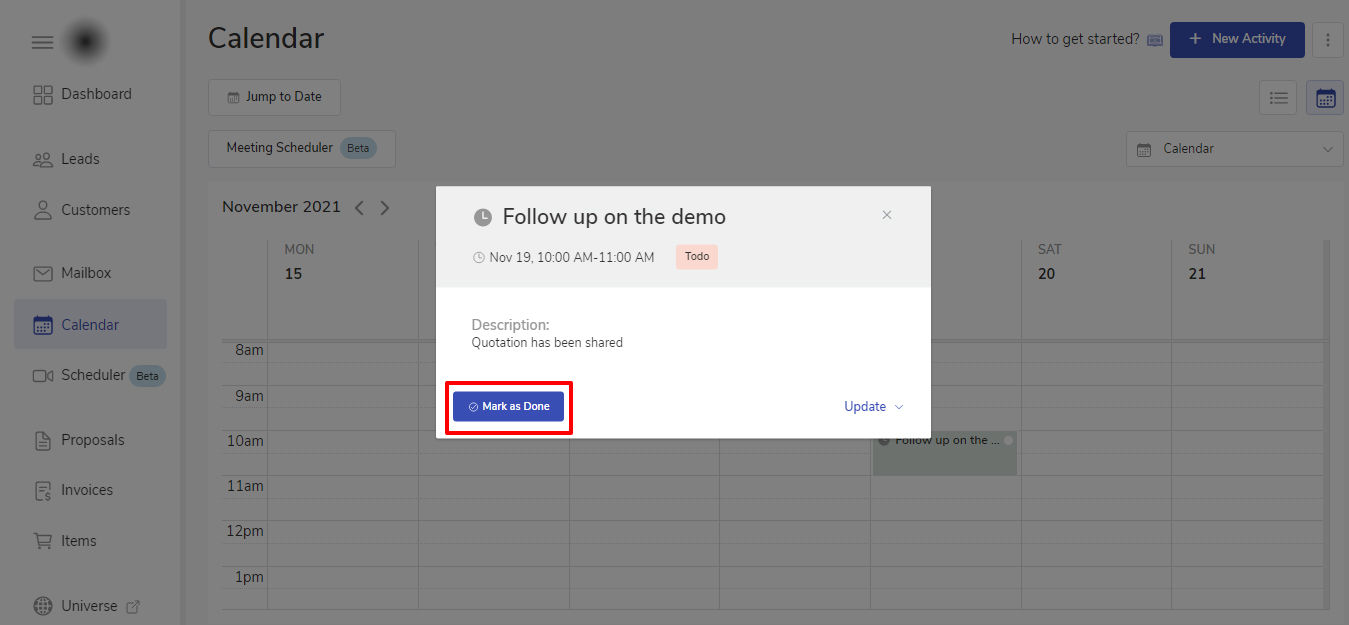The image size is (1349, 625).
Task: Close the Follow up dialog
Action: point(886,215)
